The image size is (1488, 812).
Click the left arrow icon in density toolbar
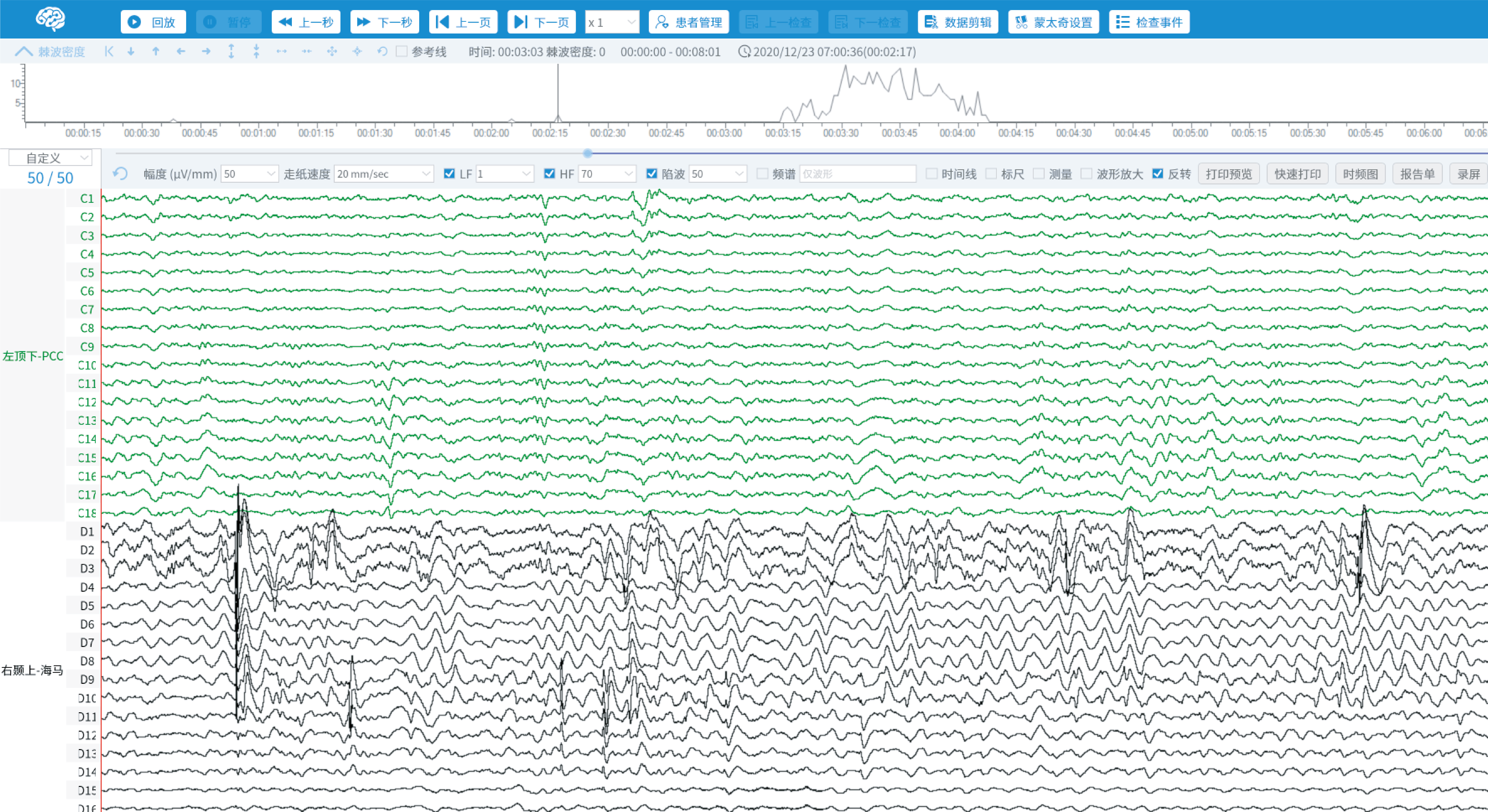pos(181,51)
